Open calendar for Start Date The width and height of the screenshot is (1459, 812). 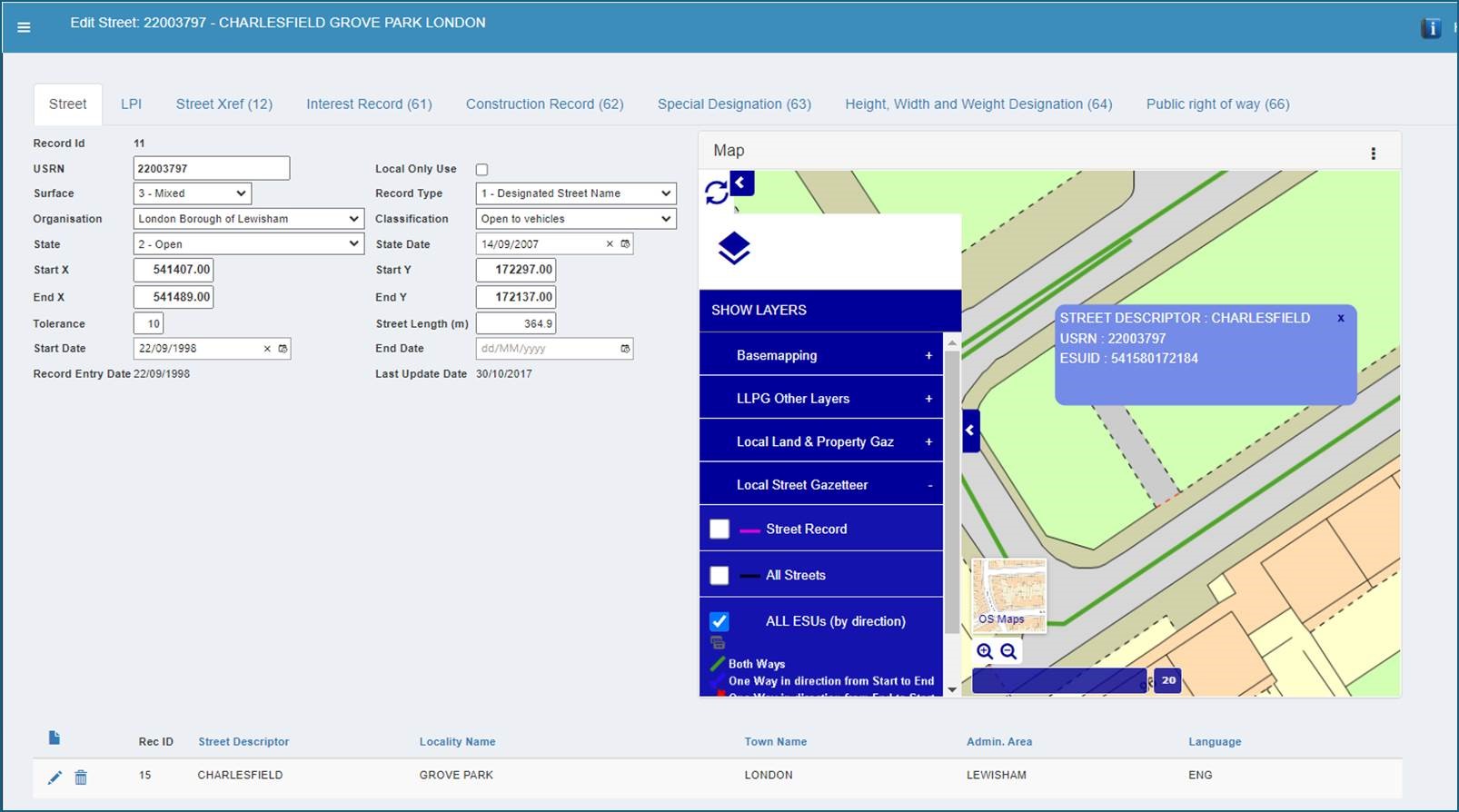pyautogui.click(x=283, y=349)
